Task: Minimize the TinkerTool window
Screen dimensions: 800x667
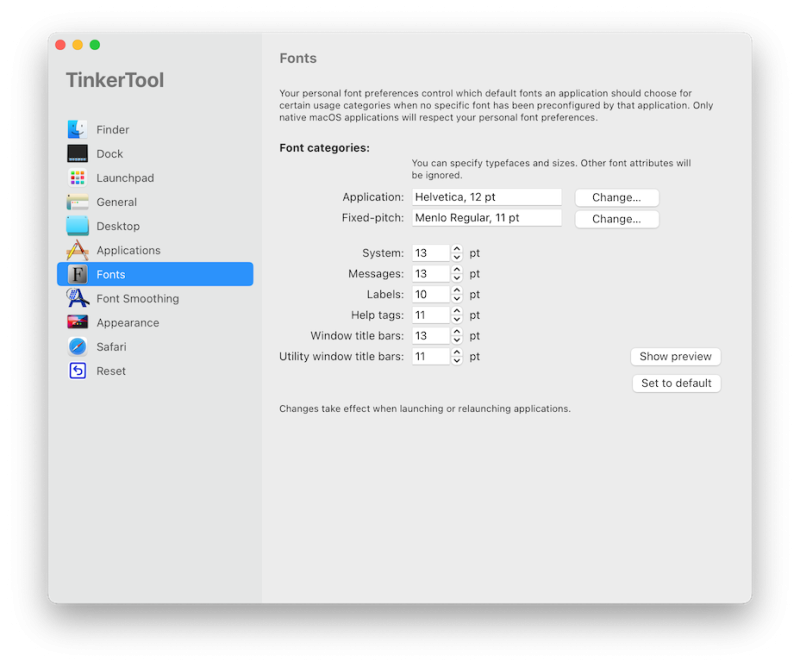Action: 78,45
